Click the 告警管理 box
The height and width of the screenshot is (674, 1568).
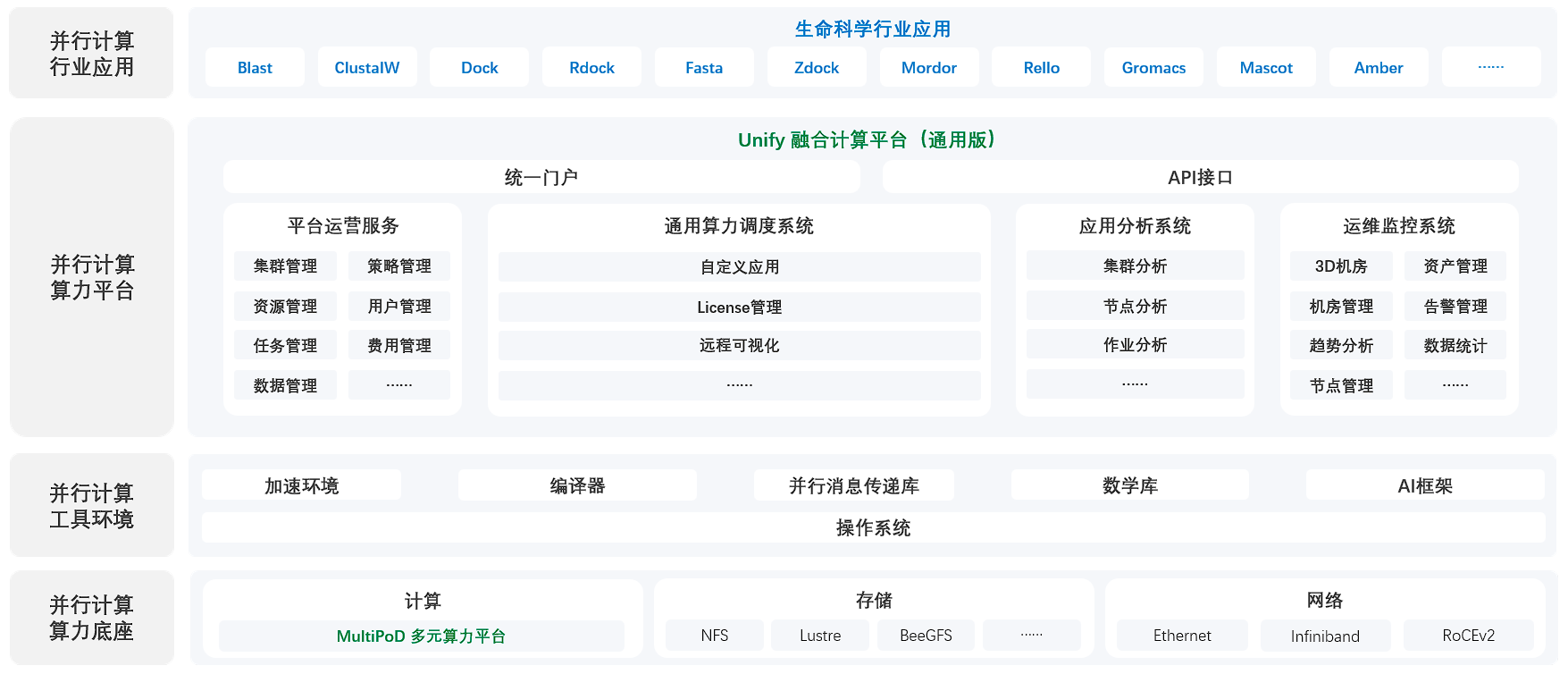1455,306
